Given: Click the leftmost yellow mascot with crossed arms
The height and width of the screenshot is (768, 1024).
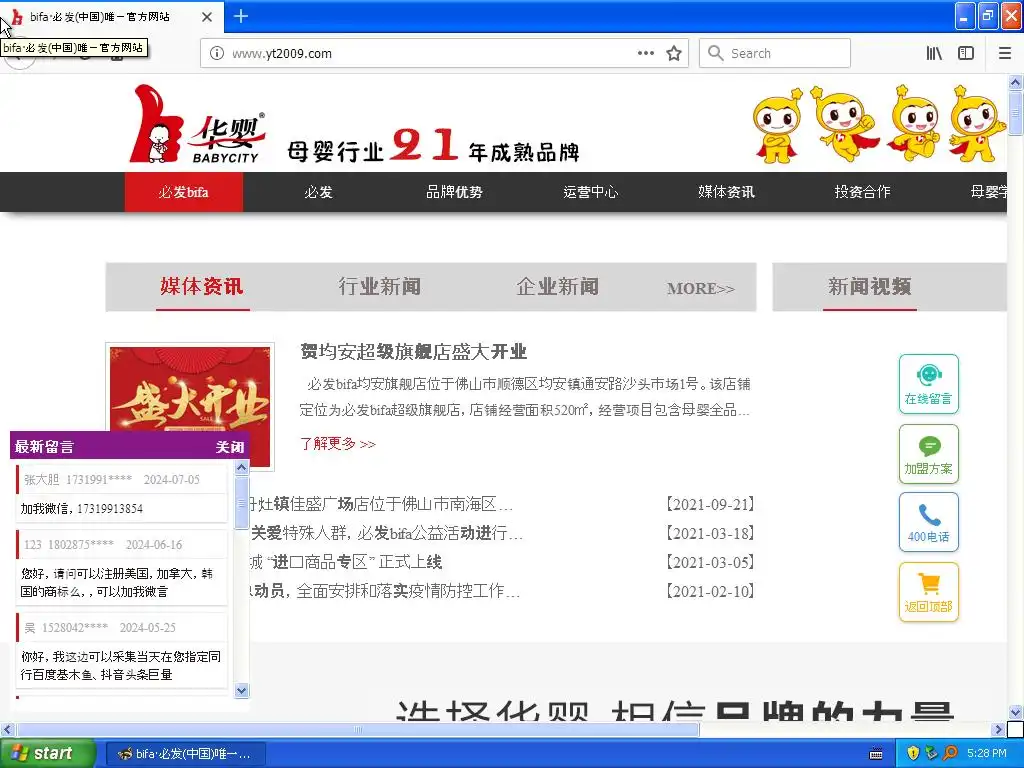Looking at the screenshot, I should tap(776, 126).
